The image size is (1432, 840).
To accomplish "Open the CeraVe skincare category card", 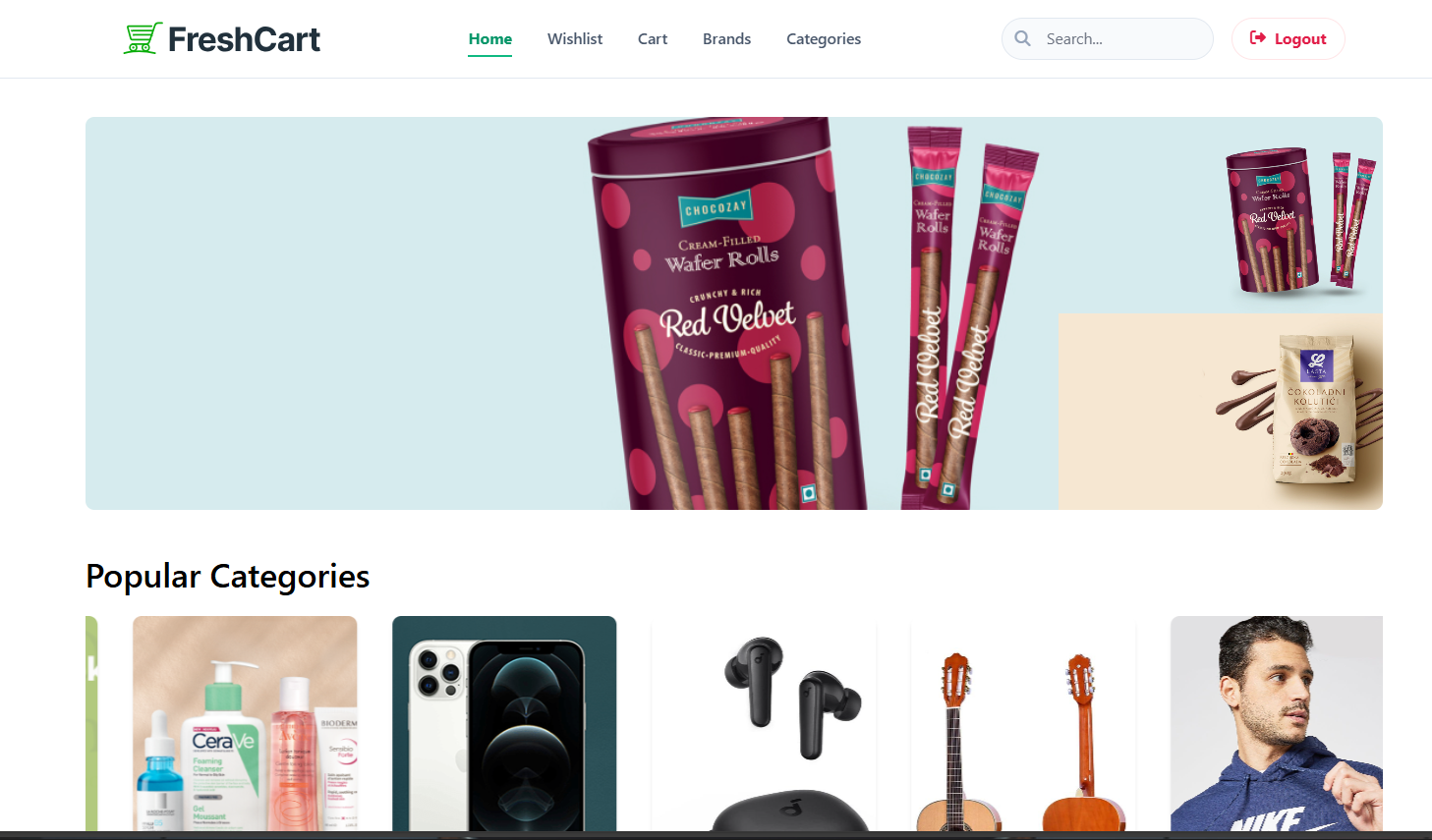I will pyautogui.click(x=245, y=723).
